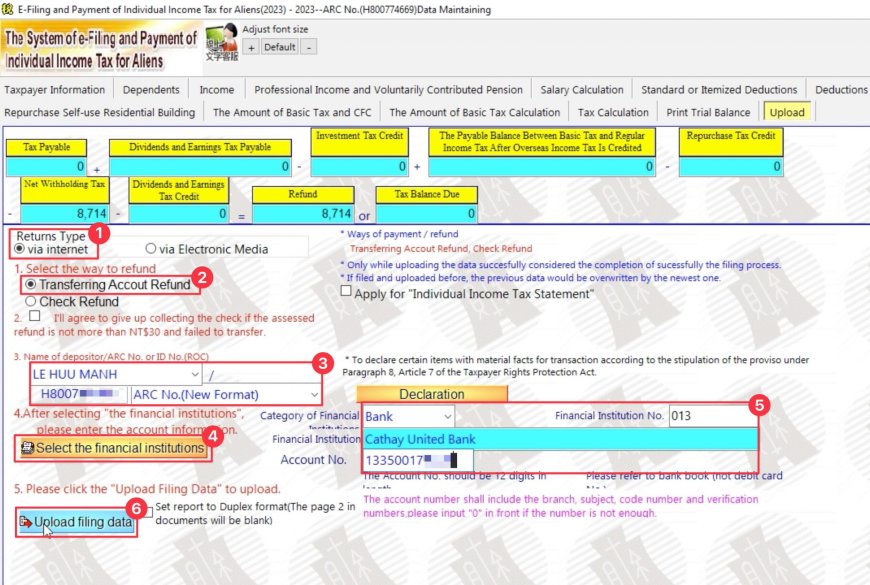
Task: Go to the Tax Calculation tab
Action: (613, 113)
